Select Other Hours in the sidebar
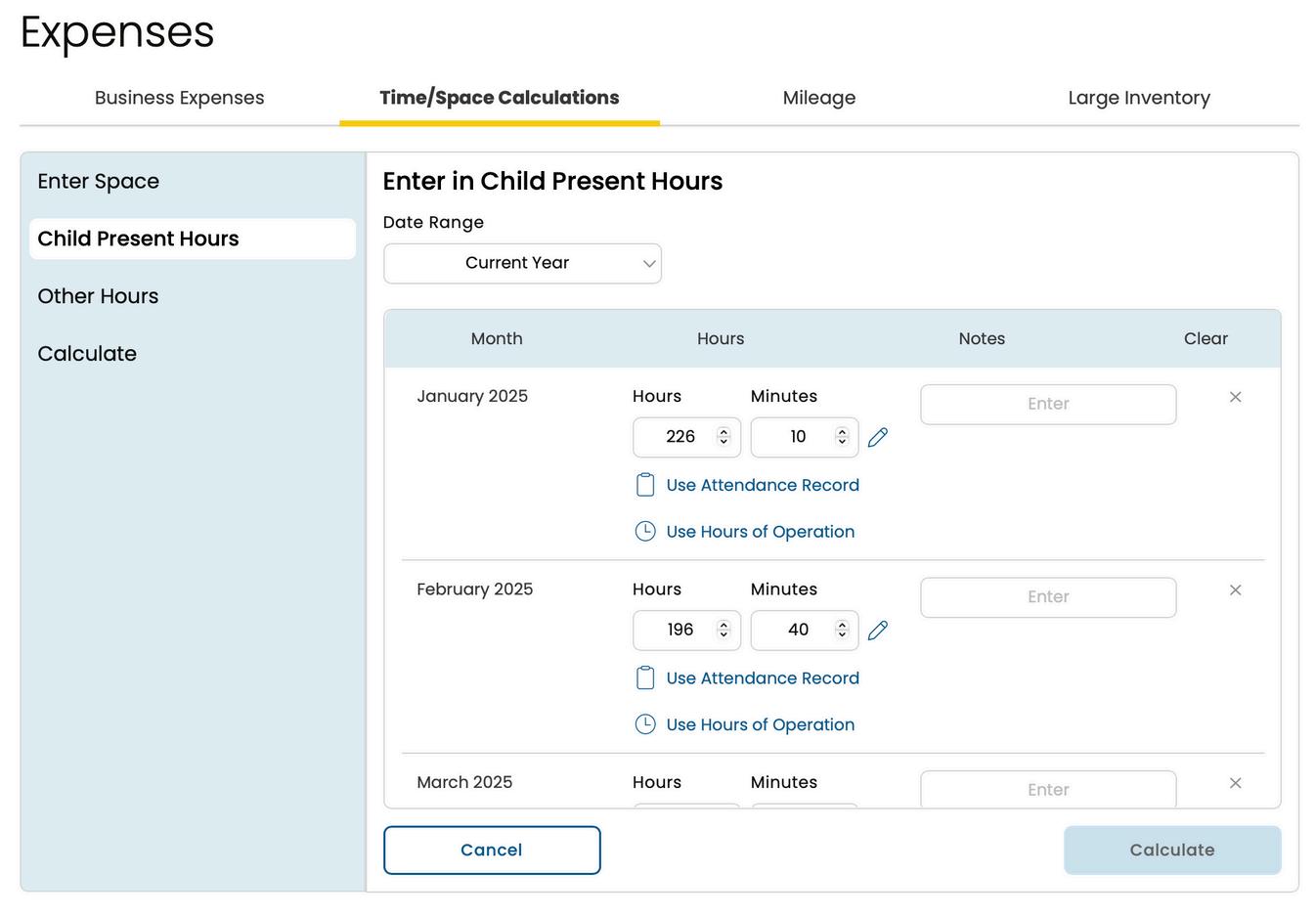1316x916 pixels. (98, 296)
